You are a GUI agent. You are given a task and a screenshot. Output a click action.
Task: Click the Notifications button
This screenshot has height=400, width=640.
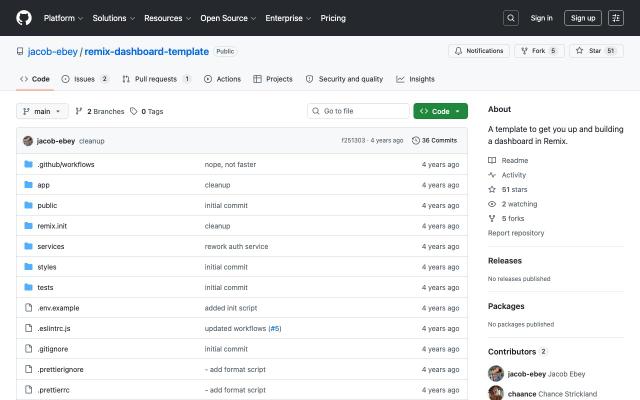click(x=479, y=51)
